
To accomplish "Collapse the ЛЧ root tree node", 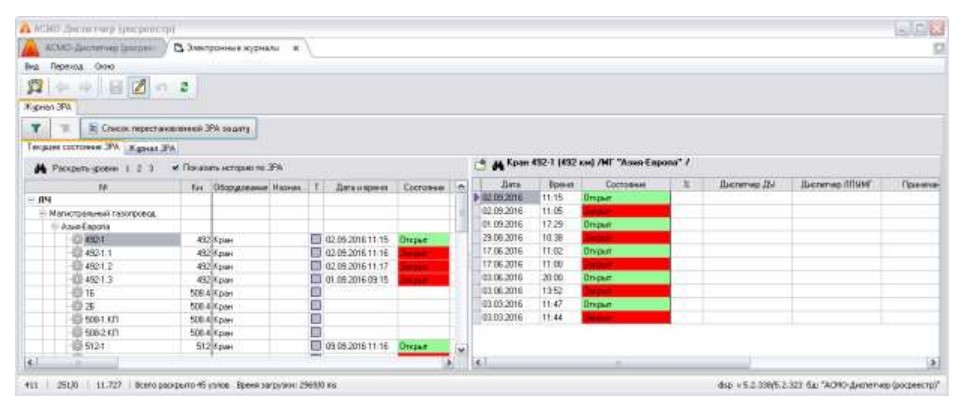I will click(x=30, y=199).
